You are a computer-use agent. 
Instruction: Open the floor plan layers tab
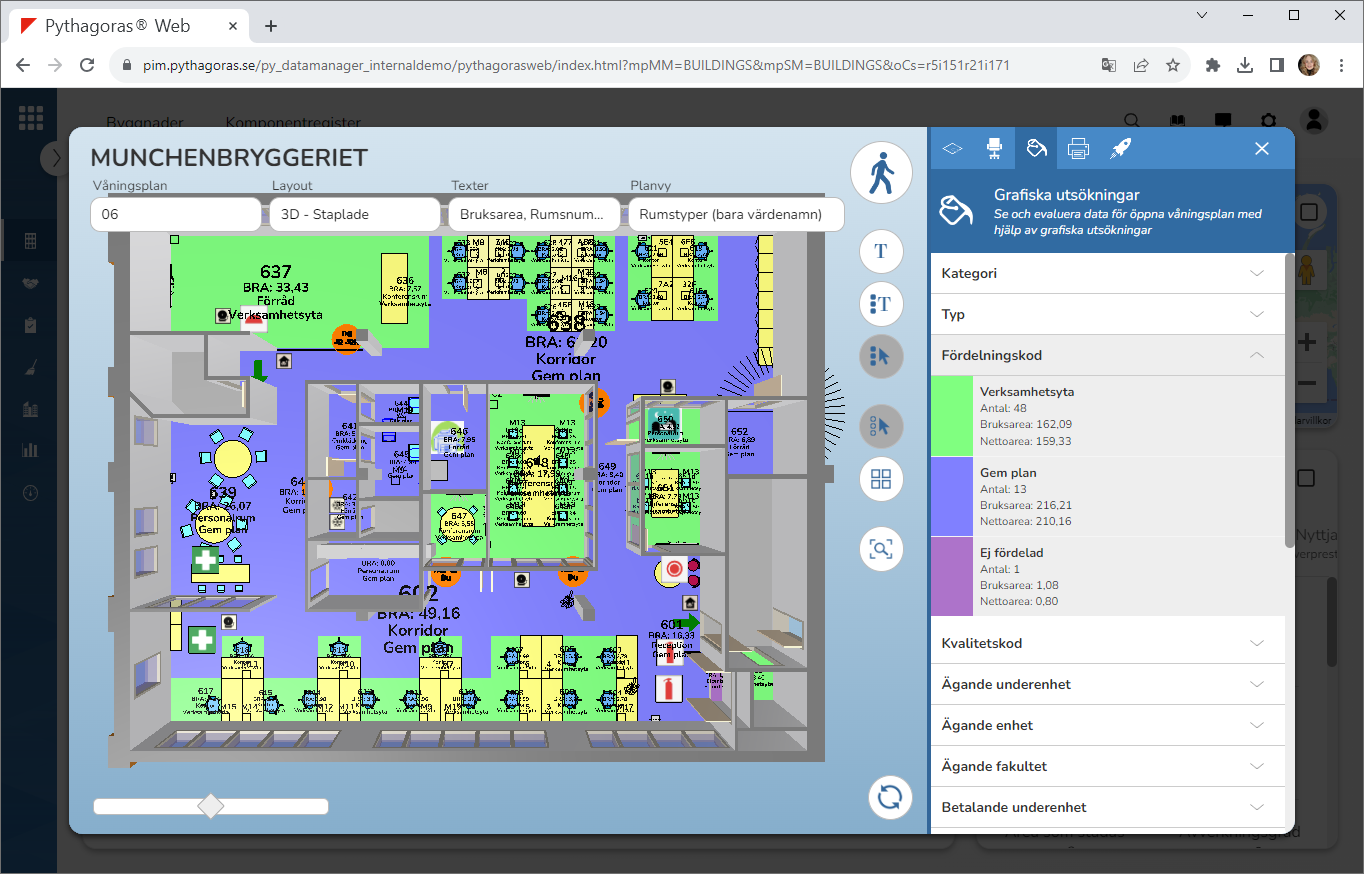tap(952, 148)
